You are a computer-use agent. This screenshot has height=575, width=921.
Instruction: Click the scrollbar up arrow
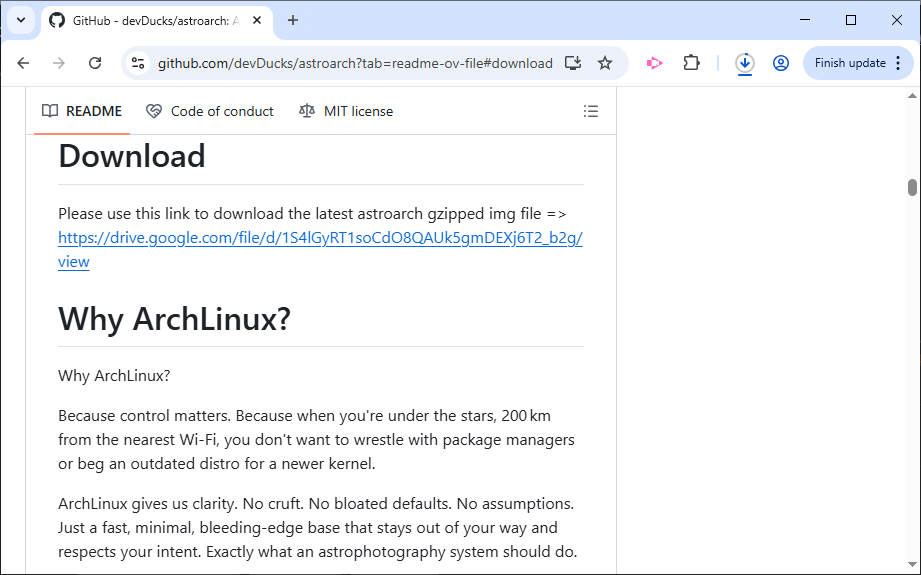click(912, 96)
